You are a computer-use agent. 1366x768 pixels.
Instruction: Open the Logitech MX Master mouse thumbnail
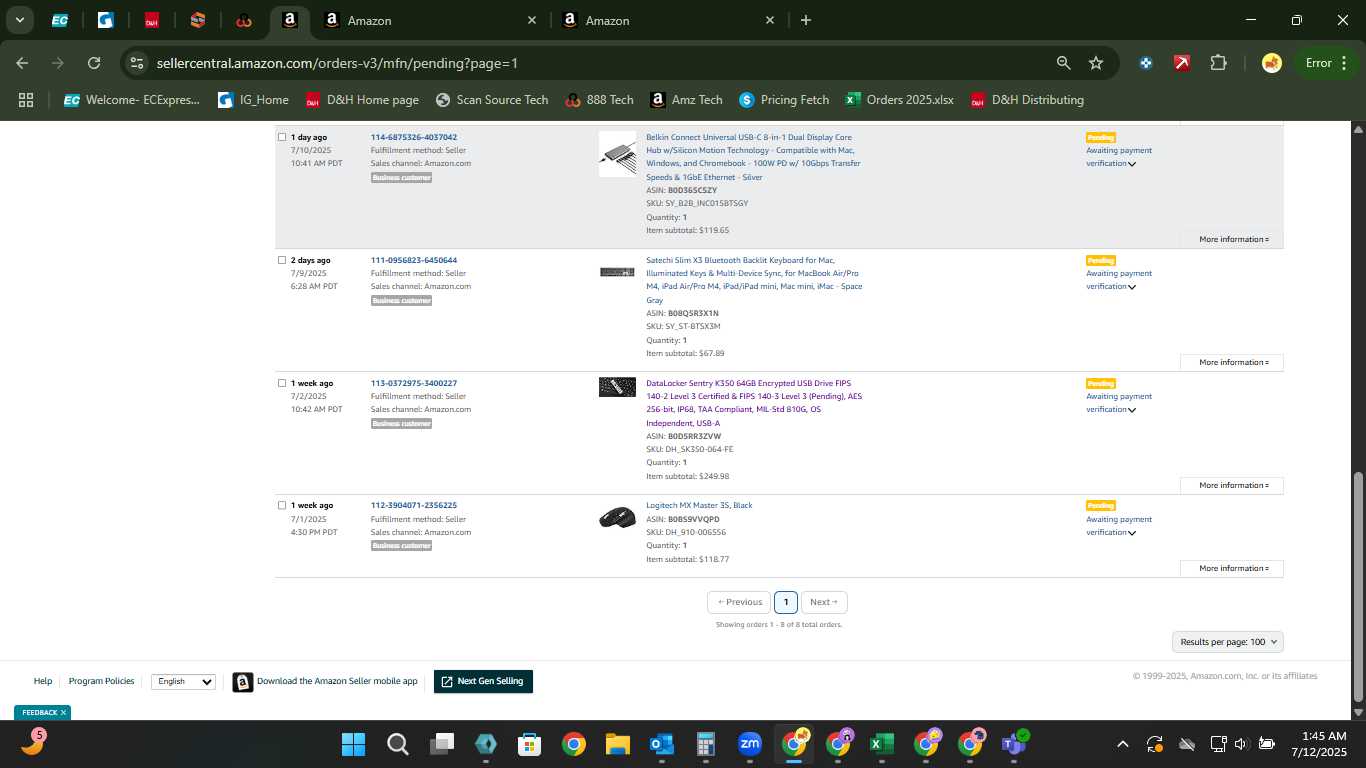pos(617,518)
